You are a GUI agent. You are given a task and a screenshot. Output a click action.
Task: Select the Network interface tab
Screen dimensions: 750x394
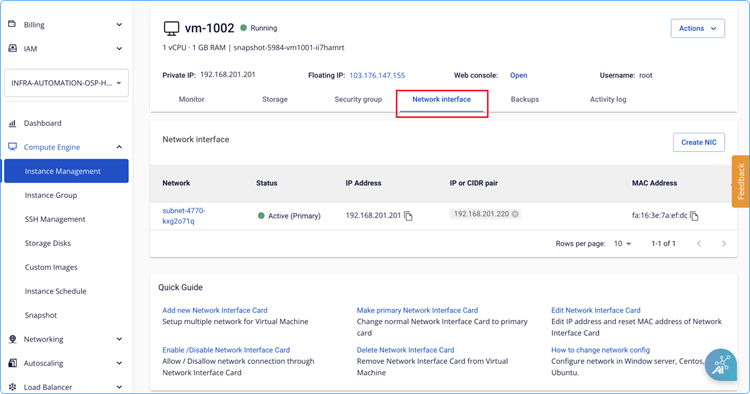[441, 99]
